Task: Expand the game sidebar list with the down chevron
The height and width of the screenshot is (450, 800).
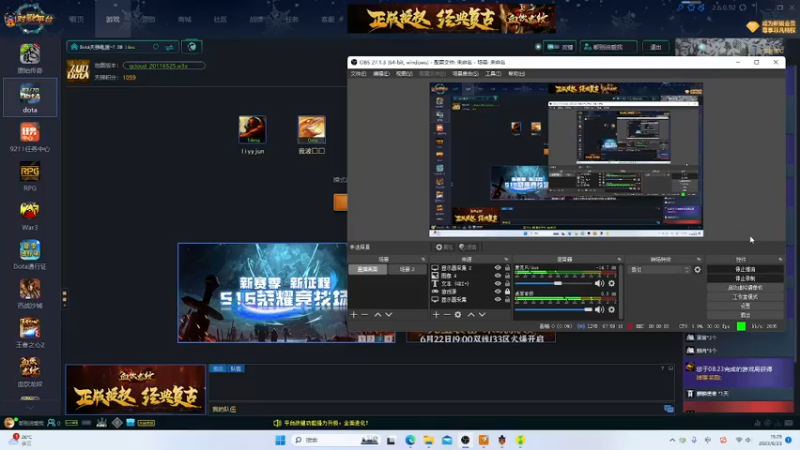Action: pyautogui.click(x=30, y=407)
